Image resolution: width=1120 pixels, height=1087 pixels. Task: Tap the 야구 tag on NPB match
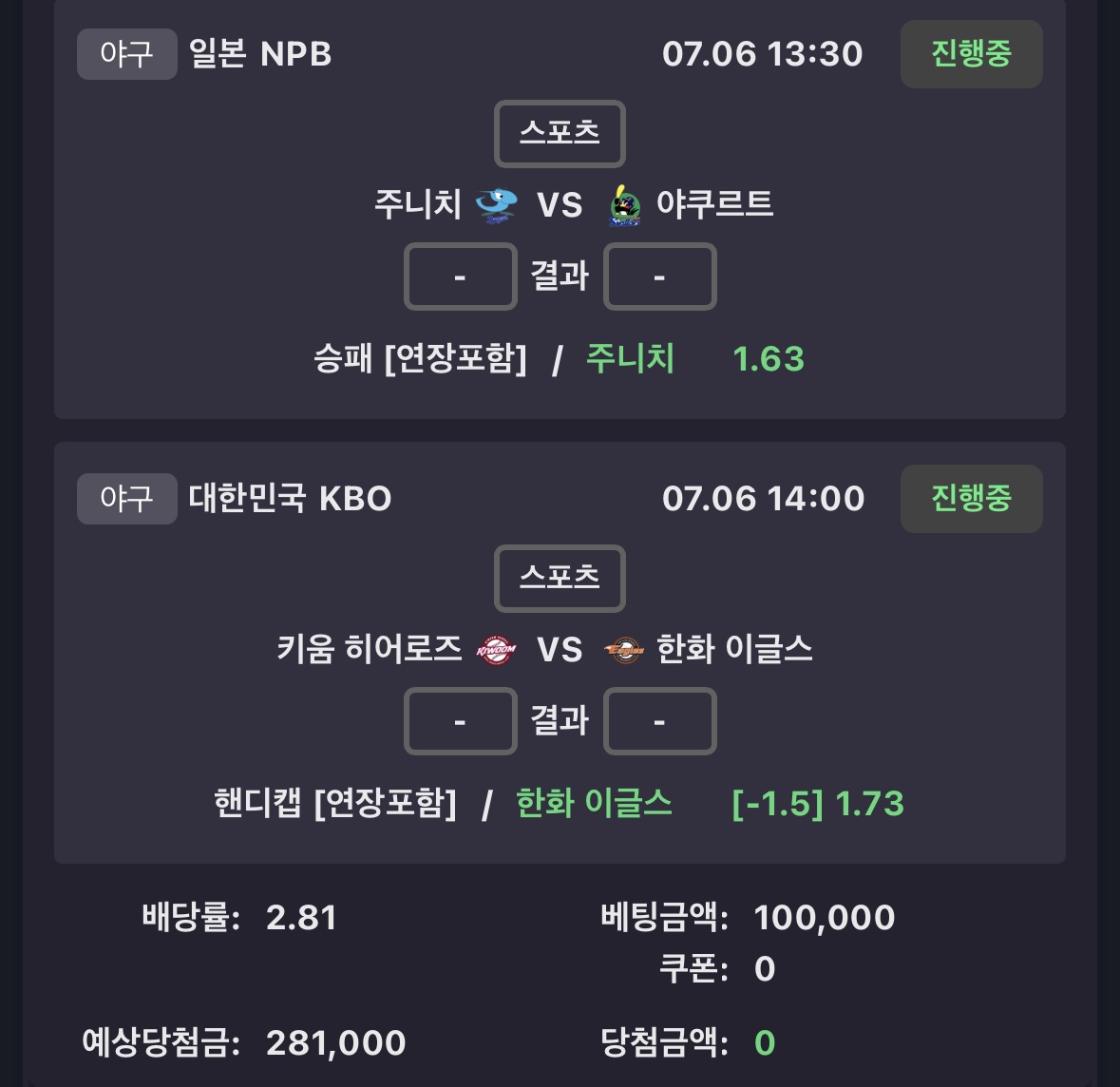click(x=127, y=54)
